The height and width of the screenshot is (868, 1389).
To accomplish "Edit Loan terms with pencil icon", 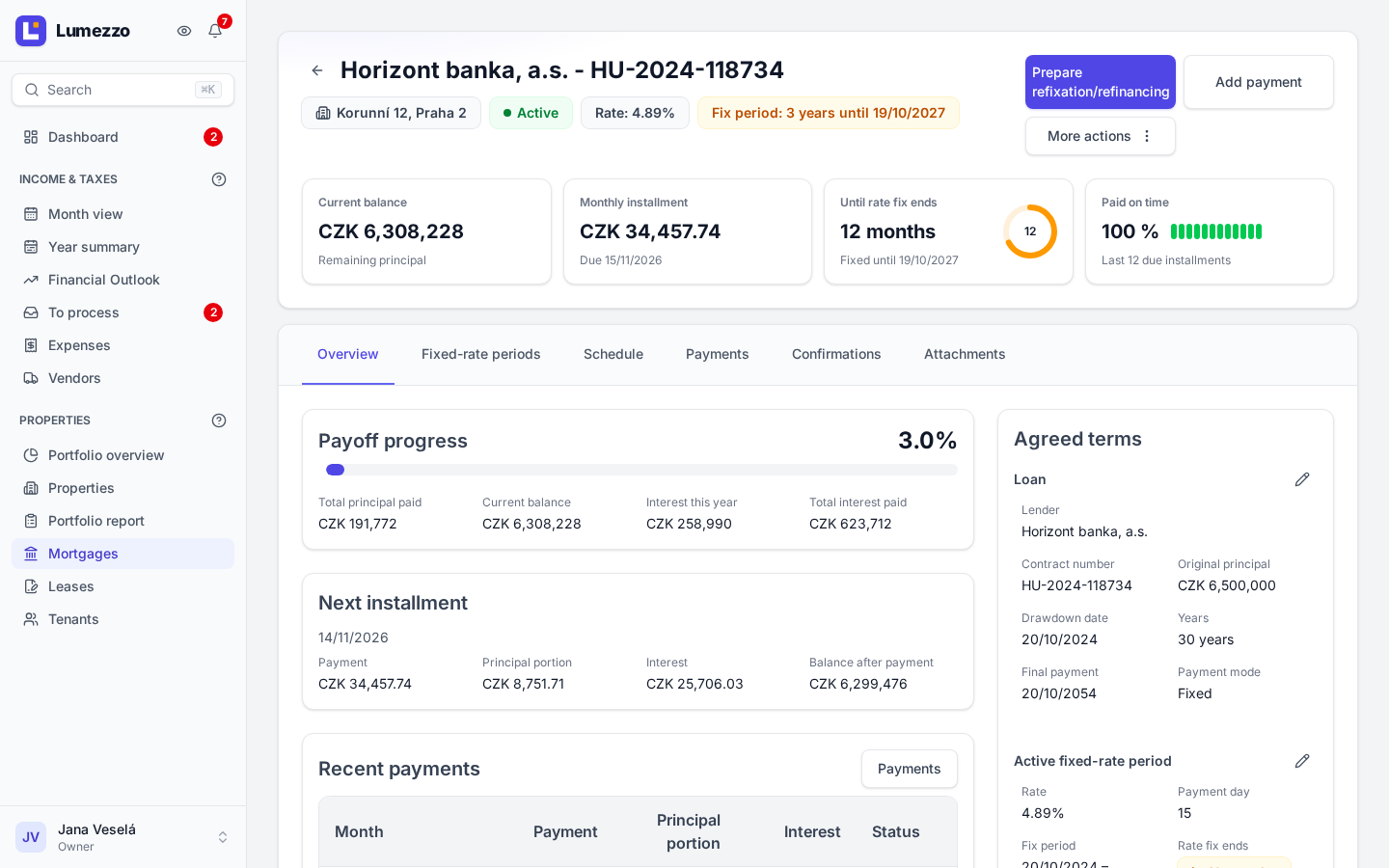I will [1302, 479].
